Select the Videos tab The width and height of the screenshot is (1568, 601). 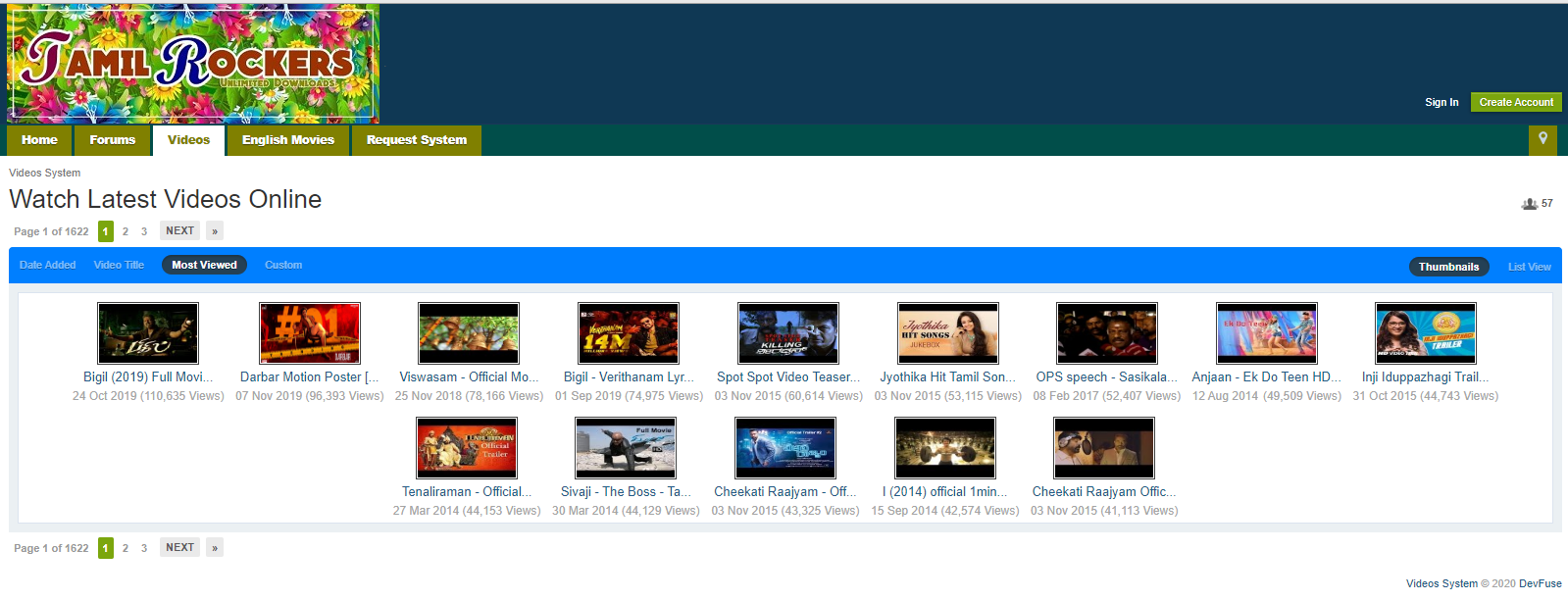[x=188, y=140]
